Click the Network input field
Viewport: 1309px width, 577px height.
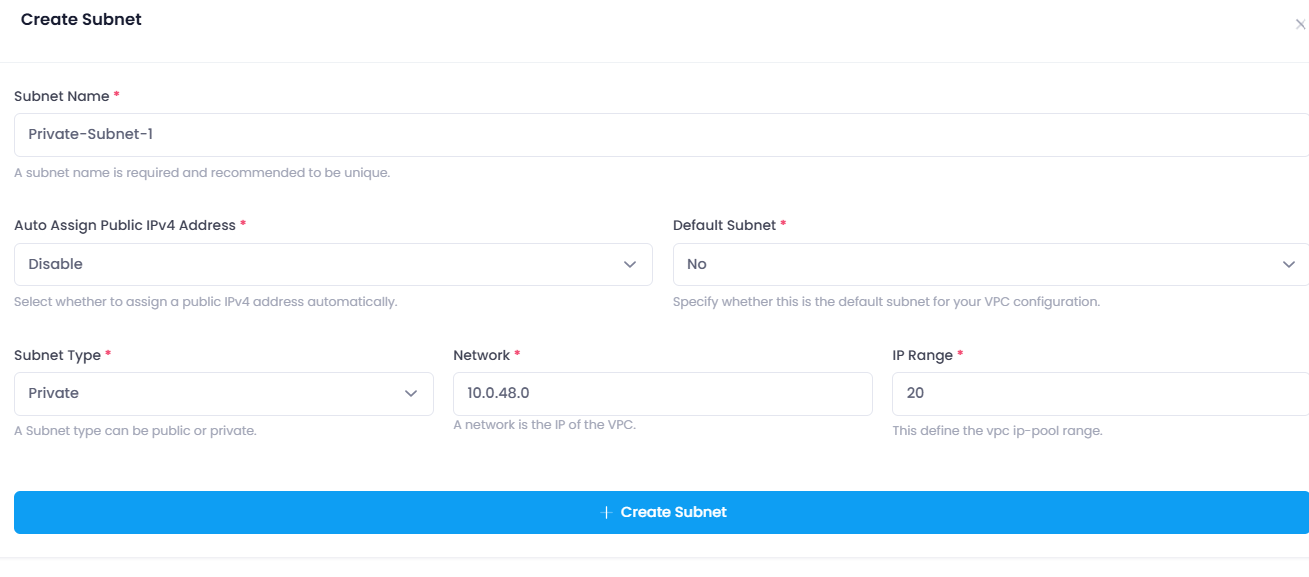coord(663,393)
